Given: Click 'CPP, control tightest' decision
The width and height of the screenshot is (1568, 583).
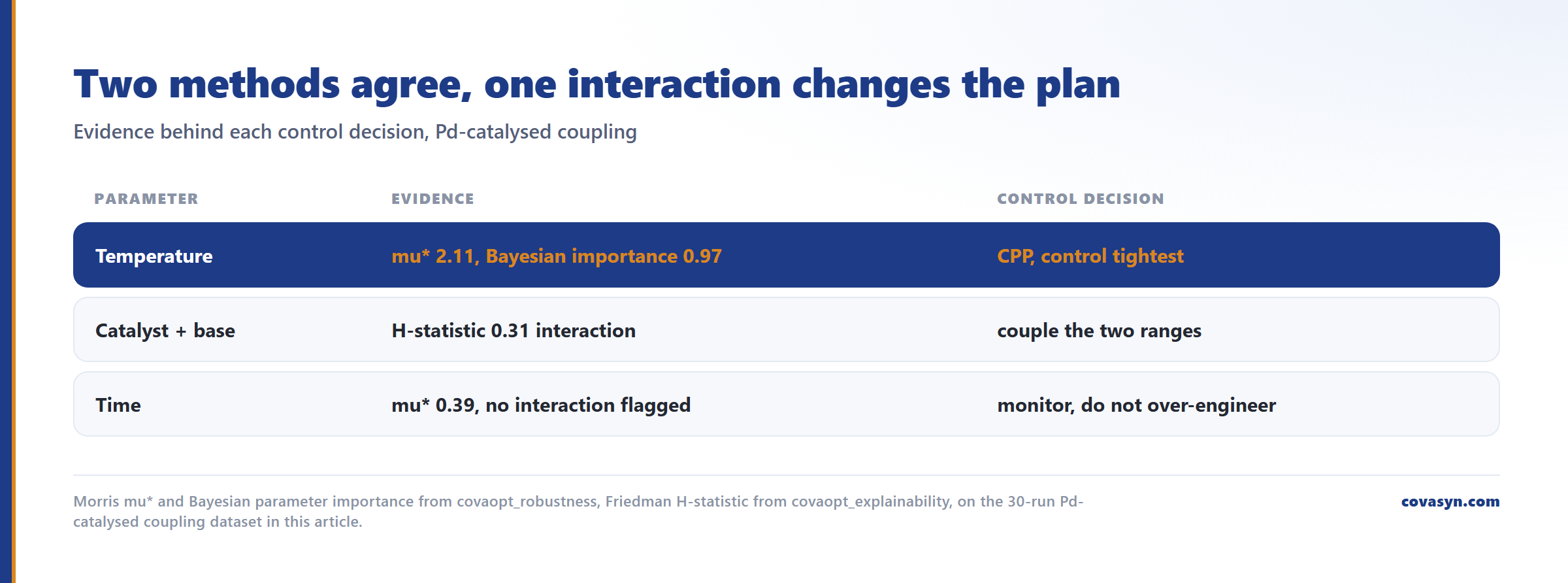Looking at the screenshot, I should [x=1090, y=256].
